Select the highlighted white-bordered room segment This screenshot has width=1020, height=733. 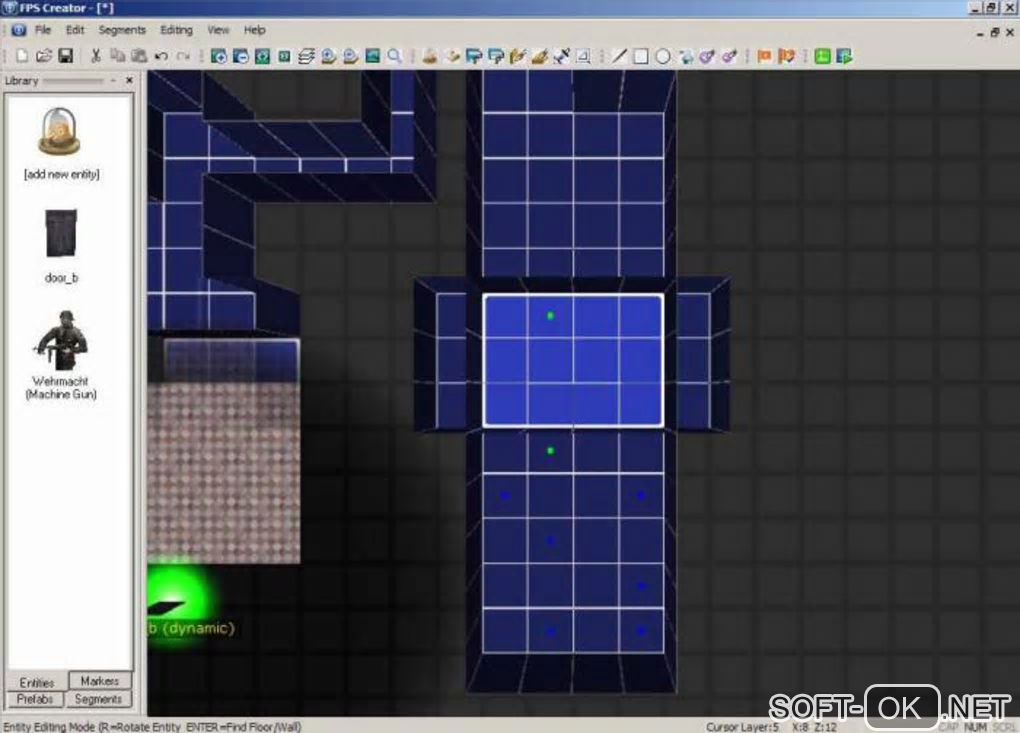tap(573, 361)
